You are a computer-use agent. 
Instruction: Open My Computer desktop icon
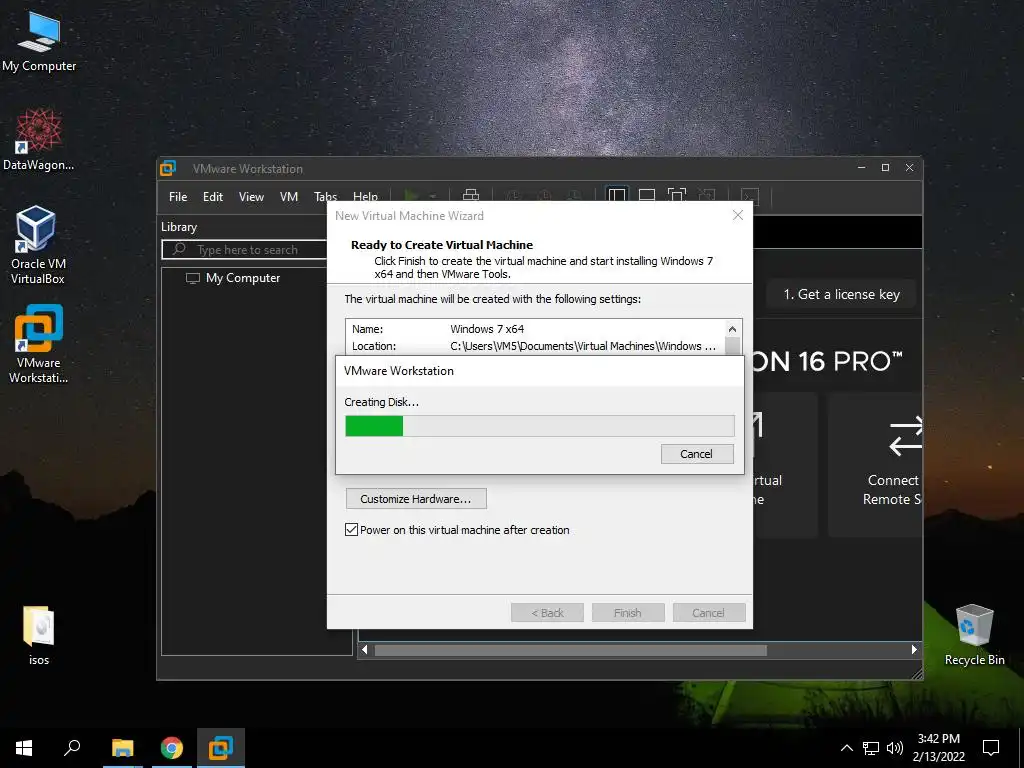click(x=39, y=42)
